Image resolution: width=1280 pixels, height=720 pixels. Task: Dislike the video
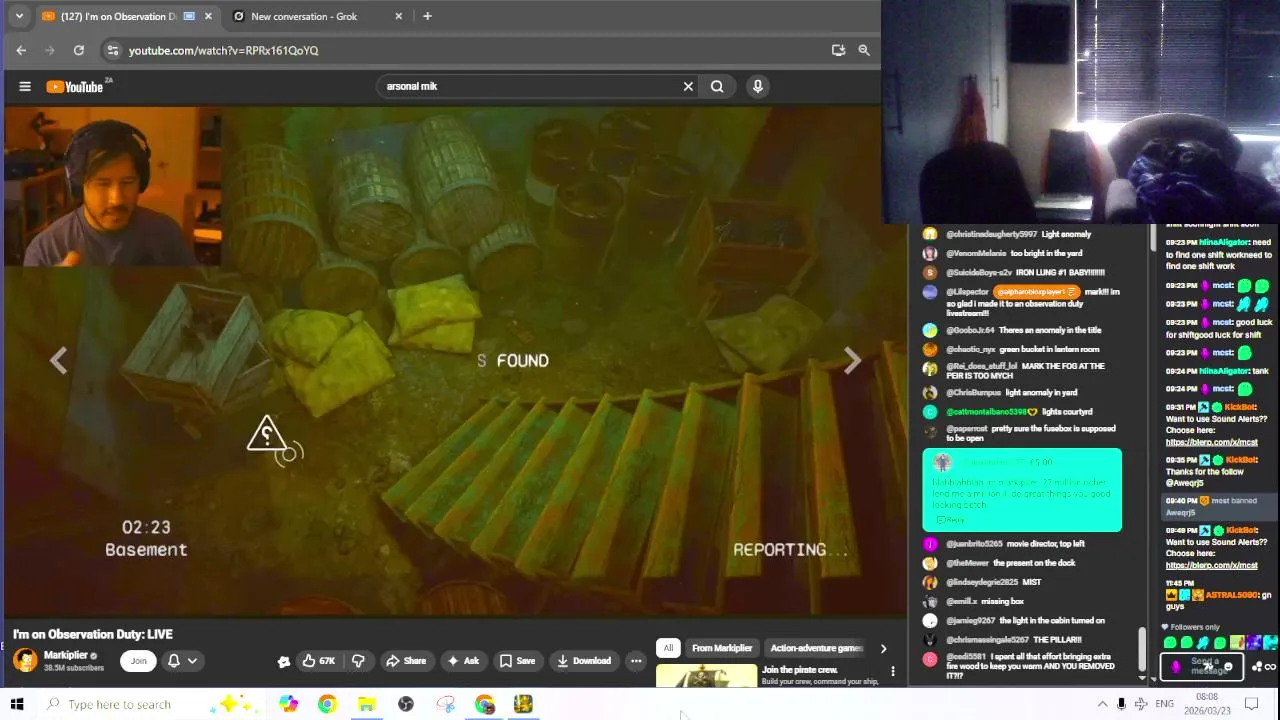coord(358,660)
